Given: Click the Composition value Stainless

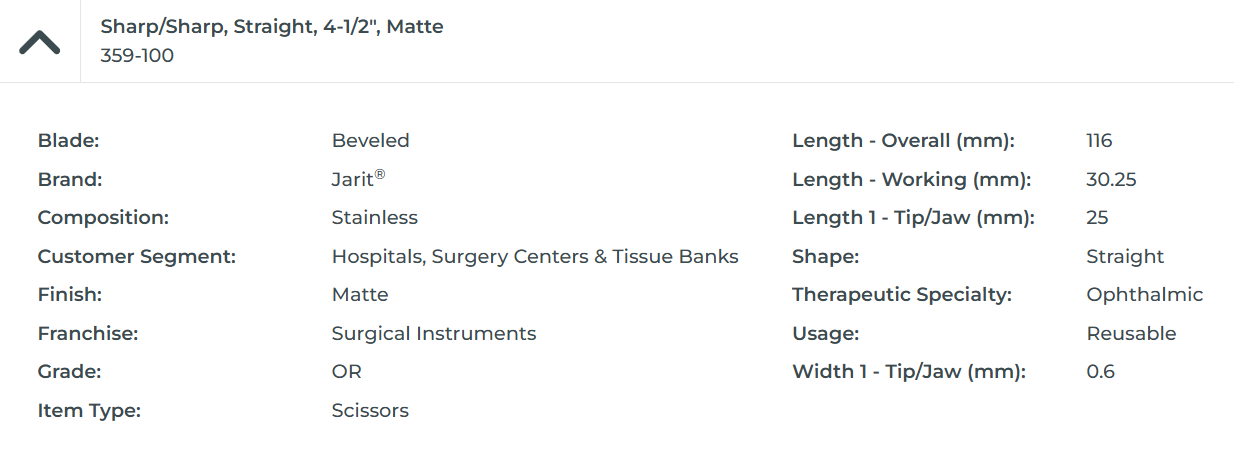Looking at the screenshot, I should pyautogui.click(x=374, y=218).
